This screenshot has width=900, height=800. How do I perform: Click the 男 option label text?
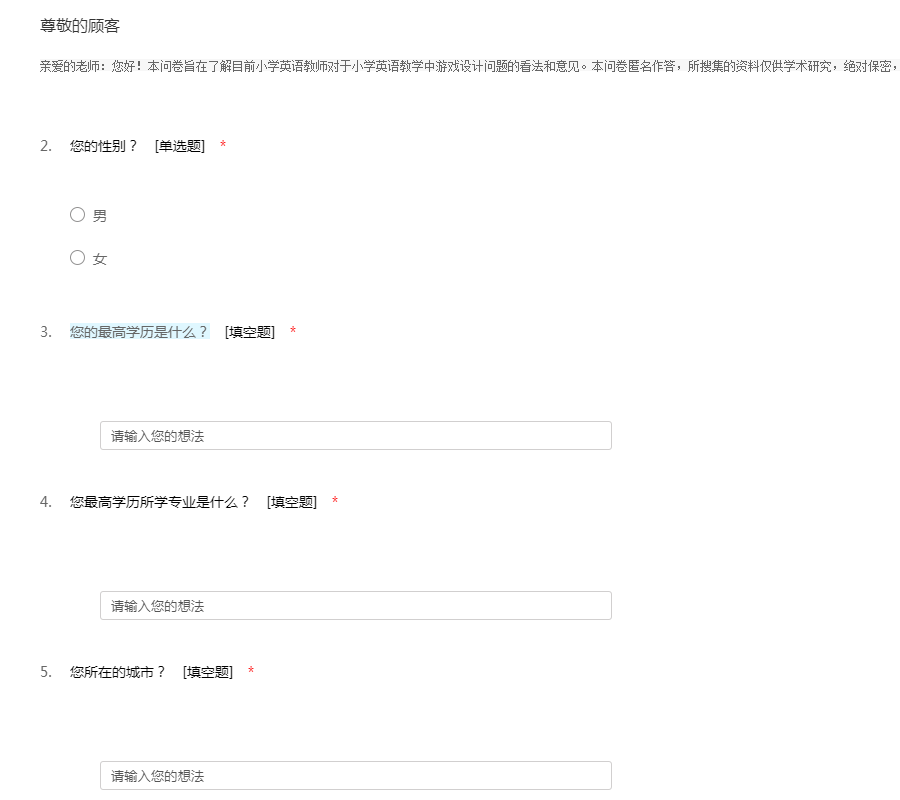(x=100, y=216)
